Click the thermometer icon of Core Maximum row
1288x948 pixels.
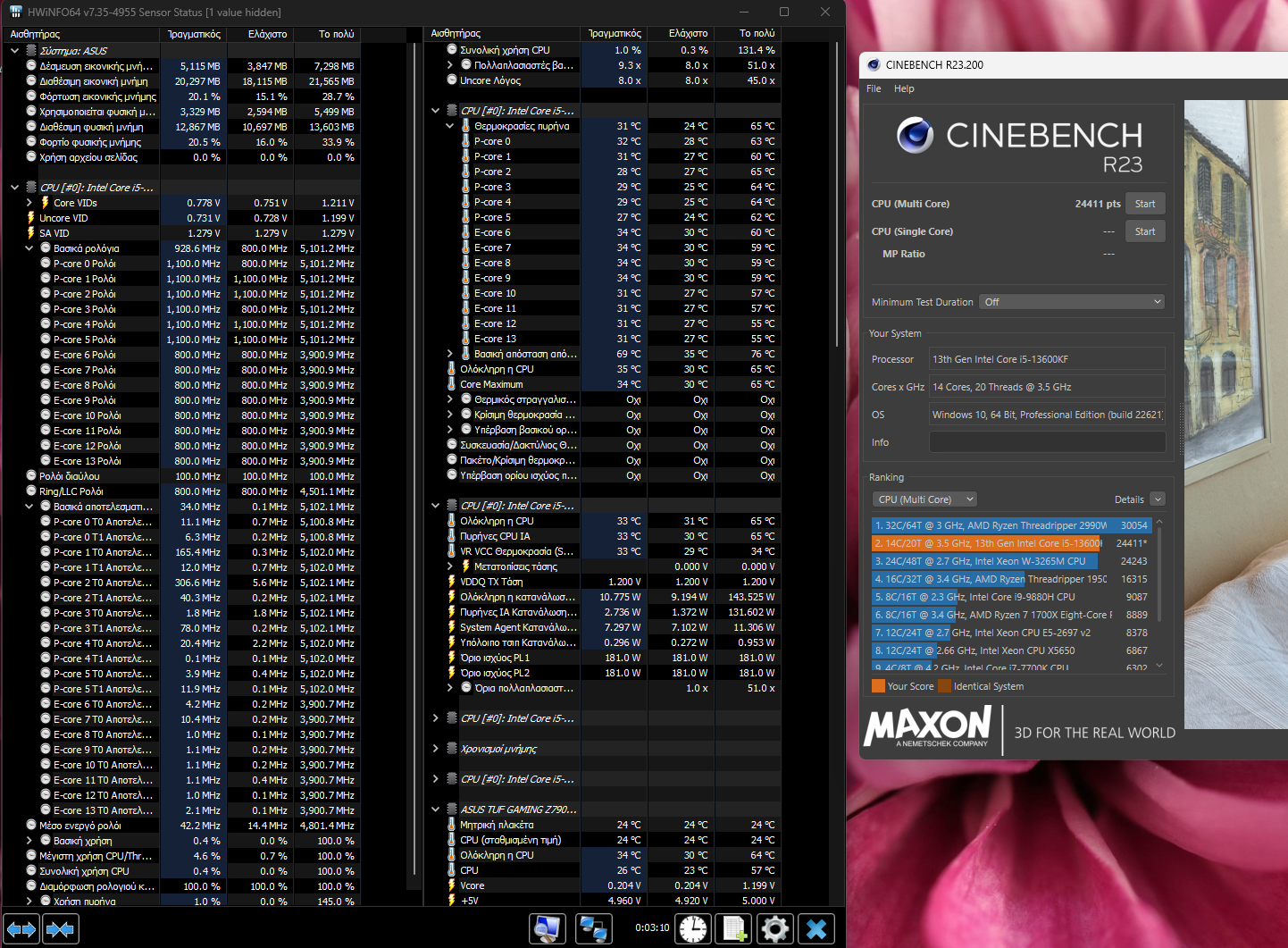click(x=451, y=384)
